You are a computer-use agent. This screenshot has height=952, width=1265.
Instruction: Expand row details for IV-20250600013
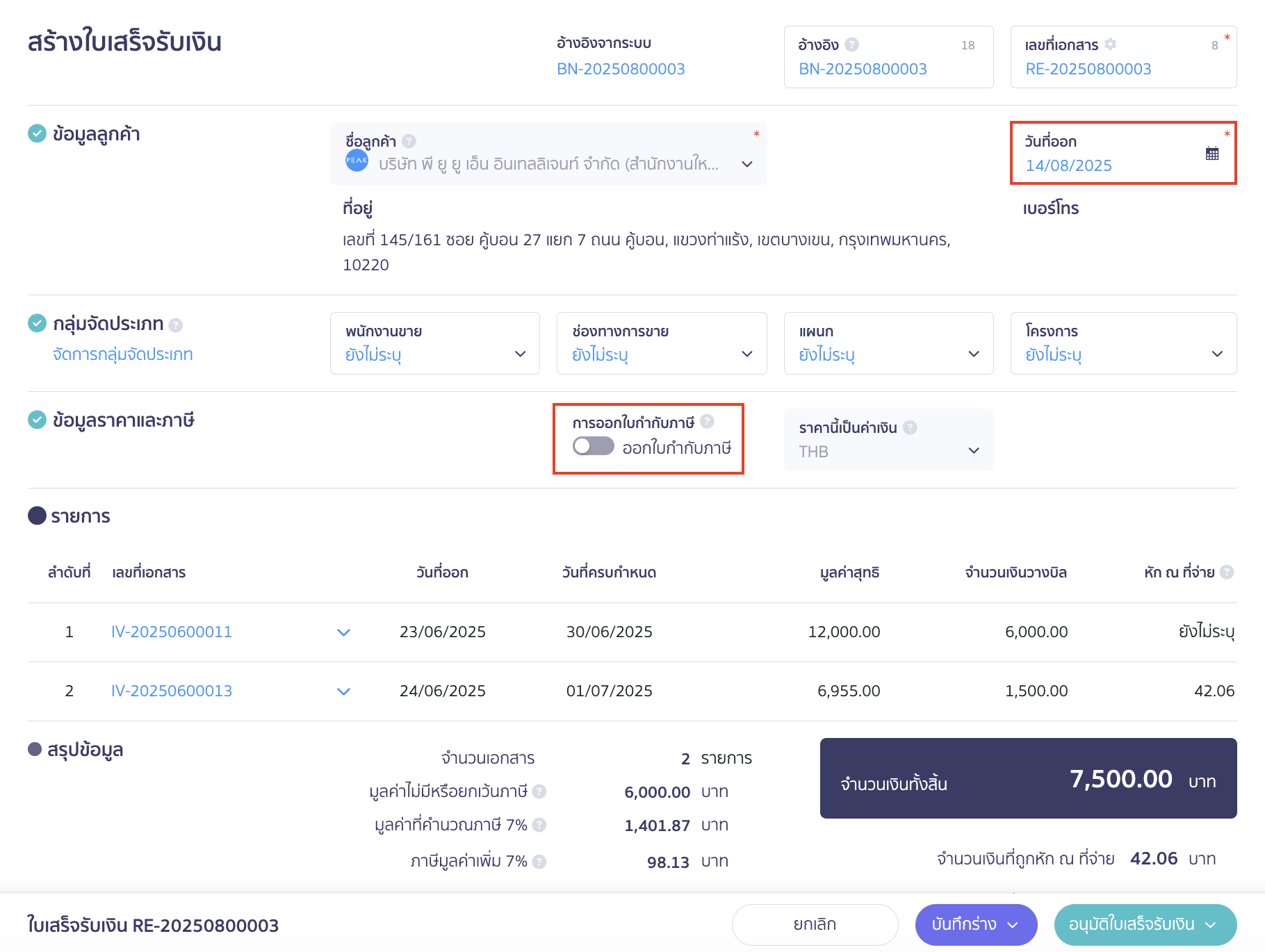pyautogui.click(x=343, y=691)
